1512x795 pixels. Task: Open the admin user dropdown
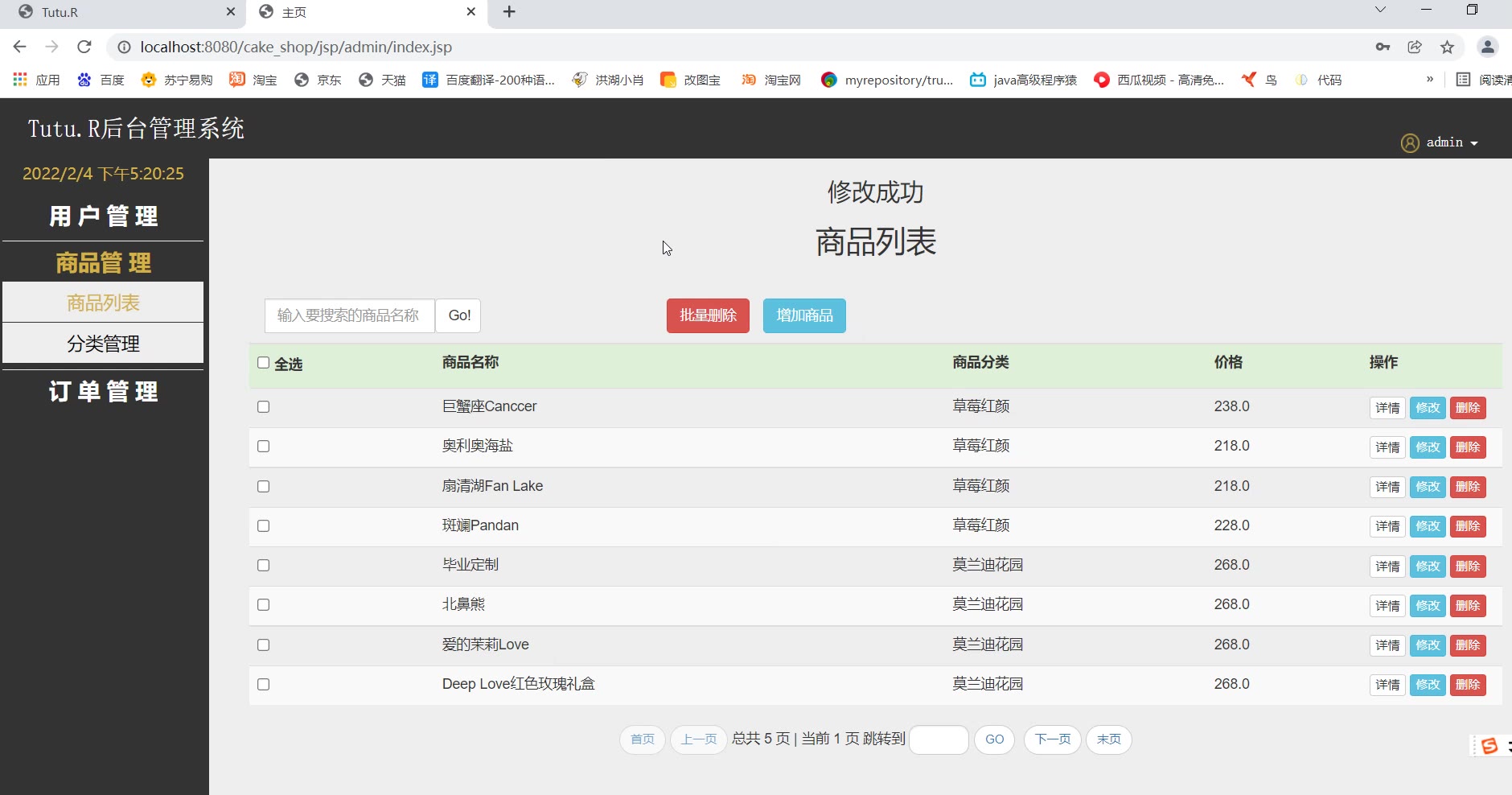coord(1443,142)
